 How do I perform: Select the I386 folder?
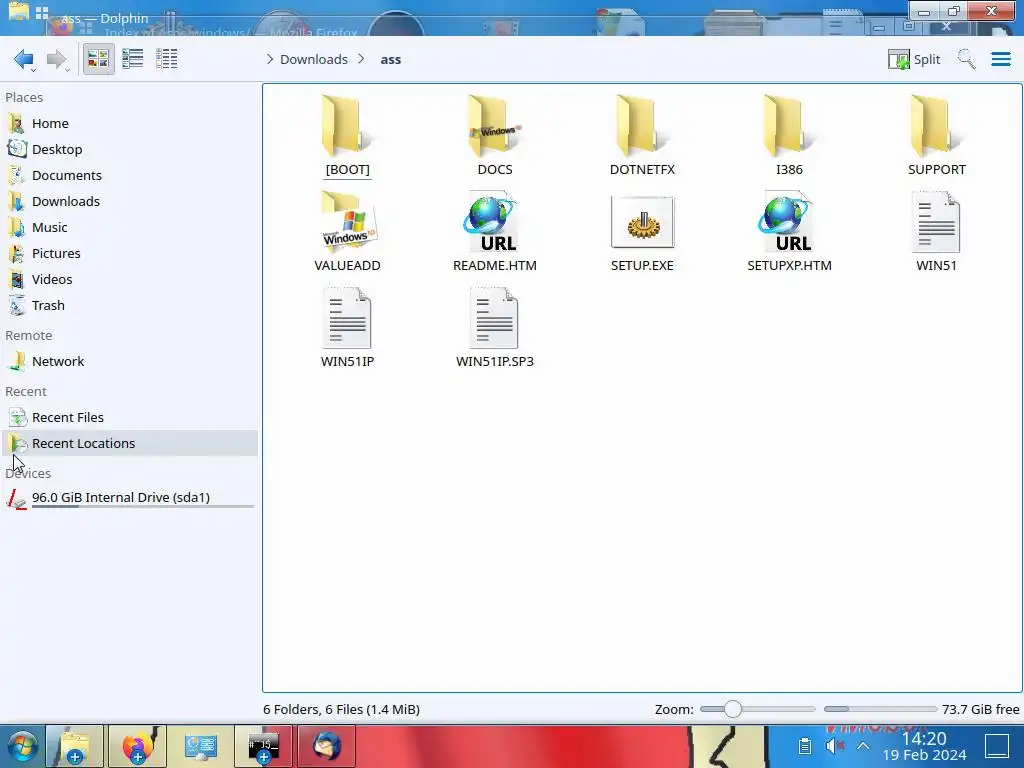point(789,136)
